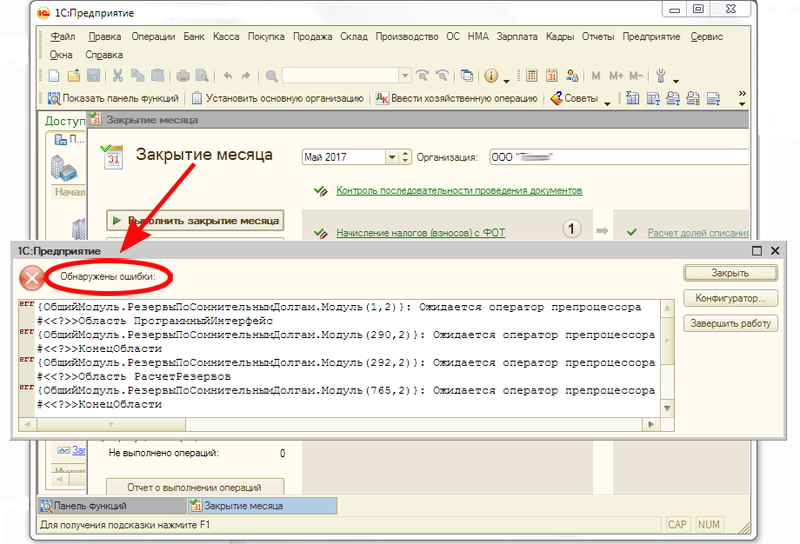Switch to Панель функций window tab
800x544 pixels.
click(112, 506)
